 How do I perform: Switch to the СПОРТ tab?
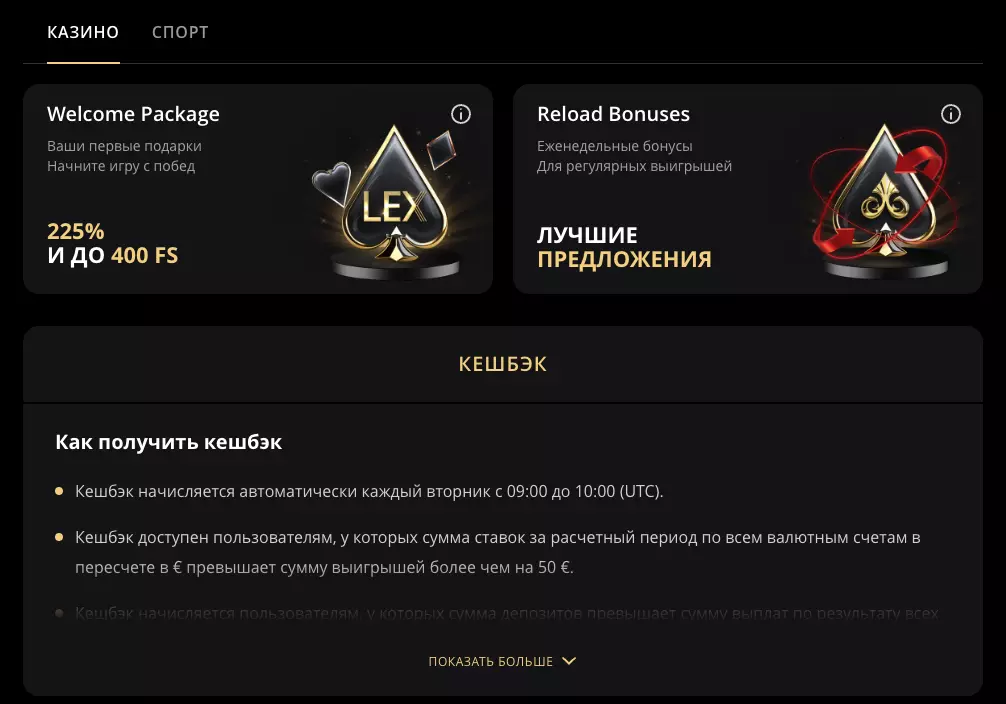click(x=179, y=32)
